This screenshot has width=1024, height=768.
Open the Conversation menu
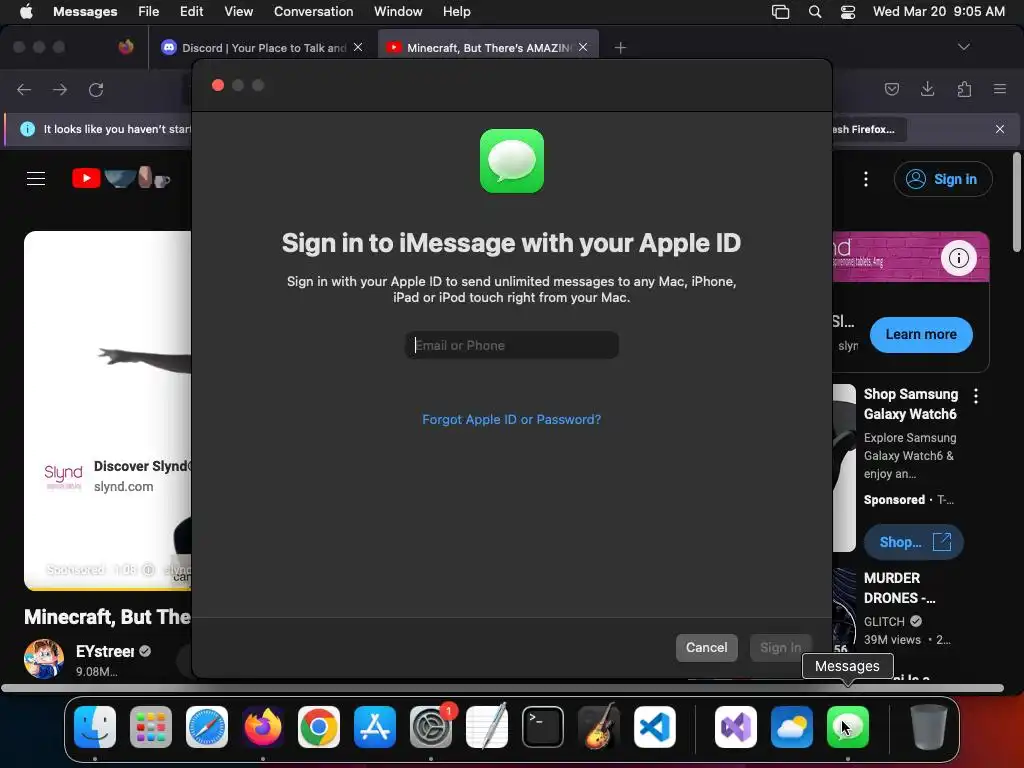tap(313, 12)
